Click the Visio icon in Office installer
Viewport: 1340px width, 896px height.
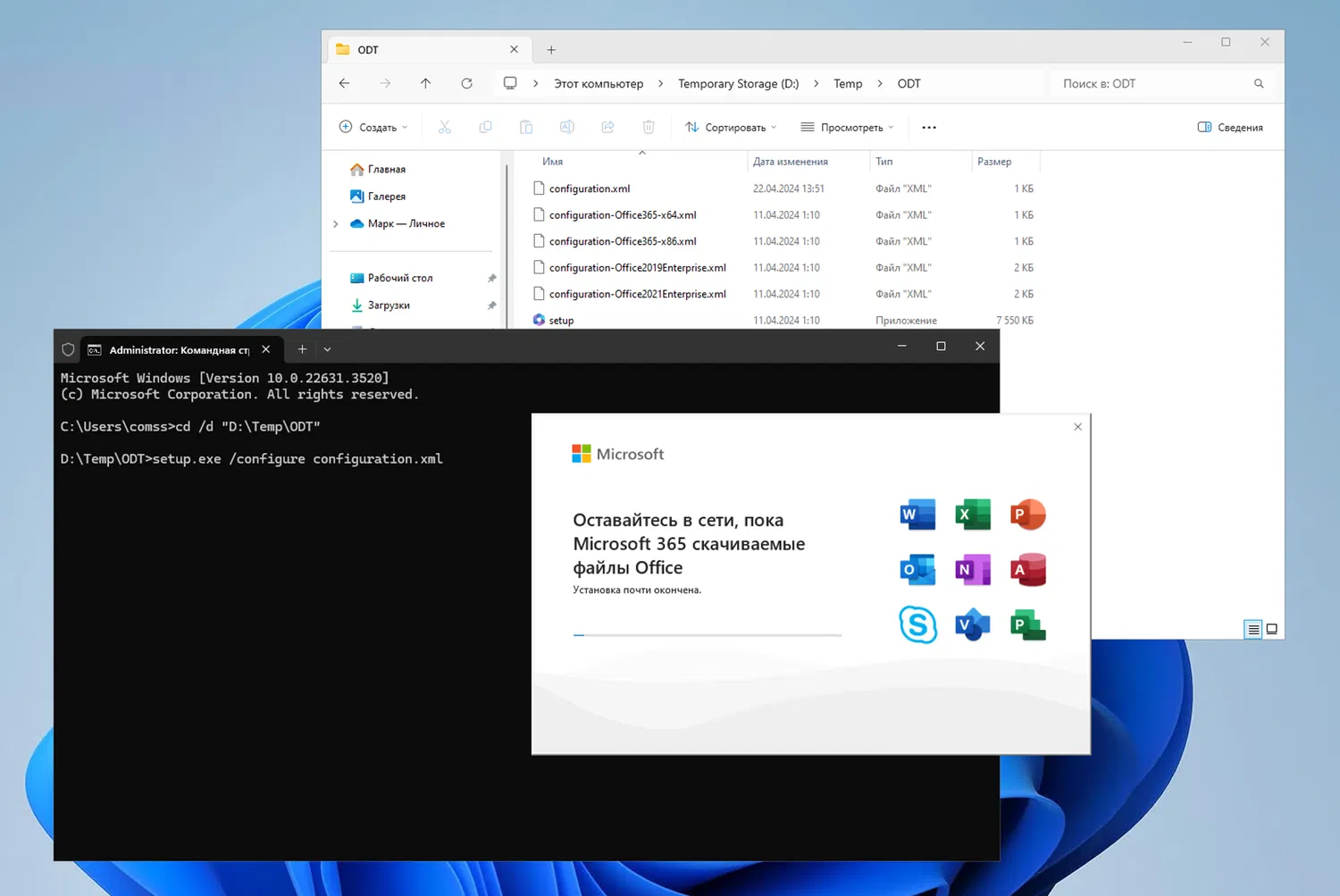(973, 624)
